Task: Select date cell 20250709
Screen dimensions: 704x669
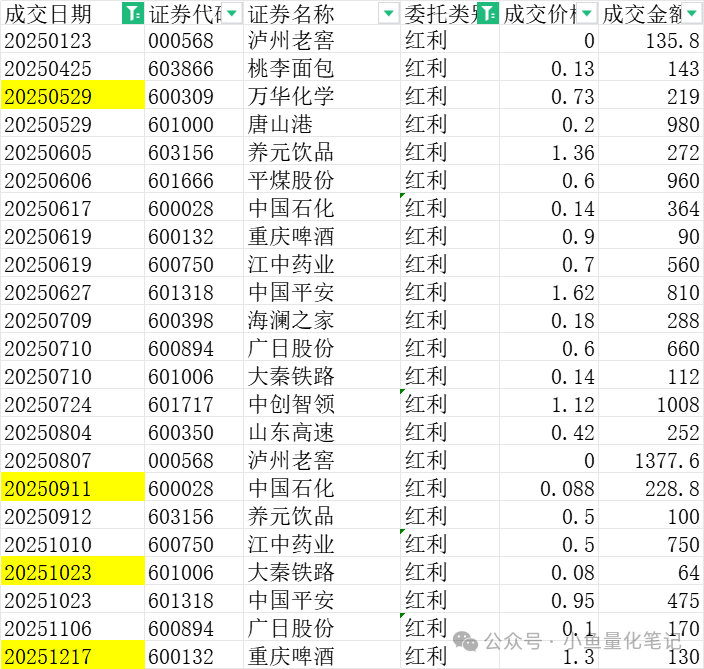Action: 73,319
